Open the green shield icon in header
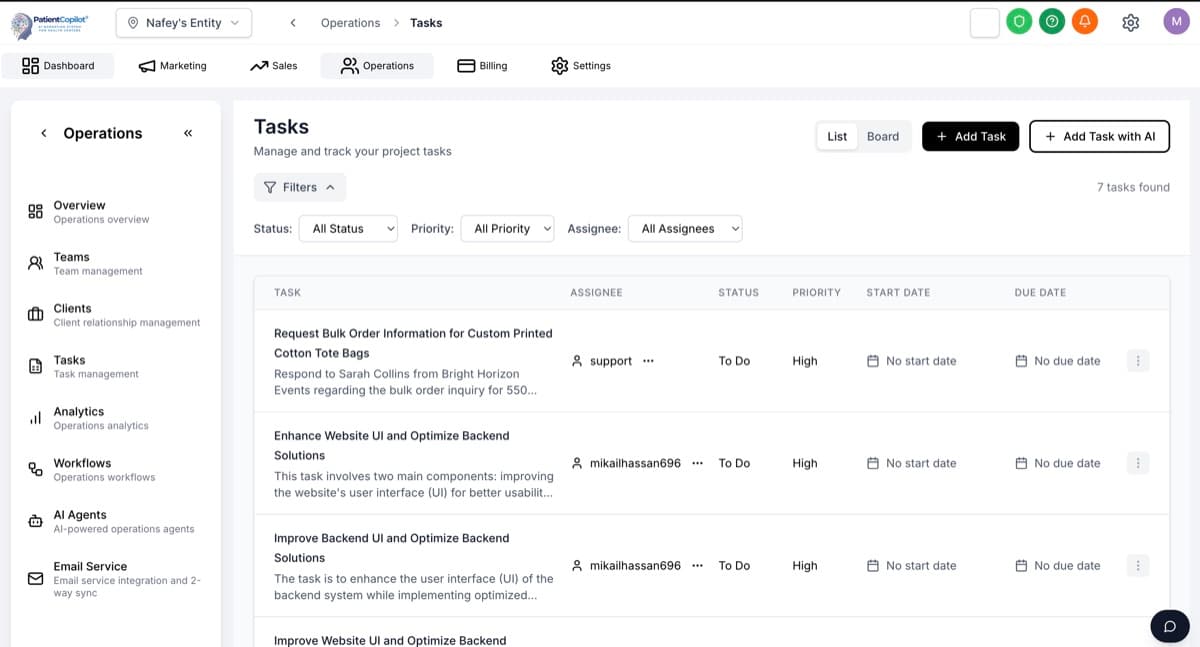The height and width of the screenshot is (647, 1200). tap(1018, 22)
